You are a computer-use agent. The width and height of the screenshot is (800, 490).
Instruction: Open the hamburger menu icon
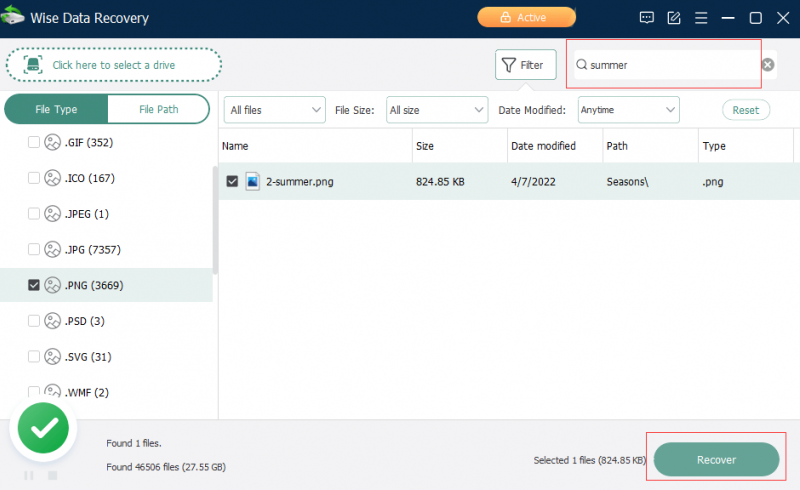(701, 18)
